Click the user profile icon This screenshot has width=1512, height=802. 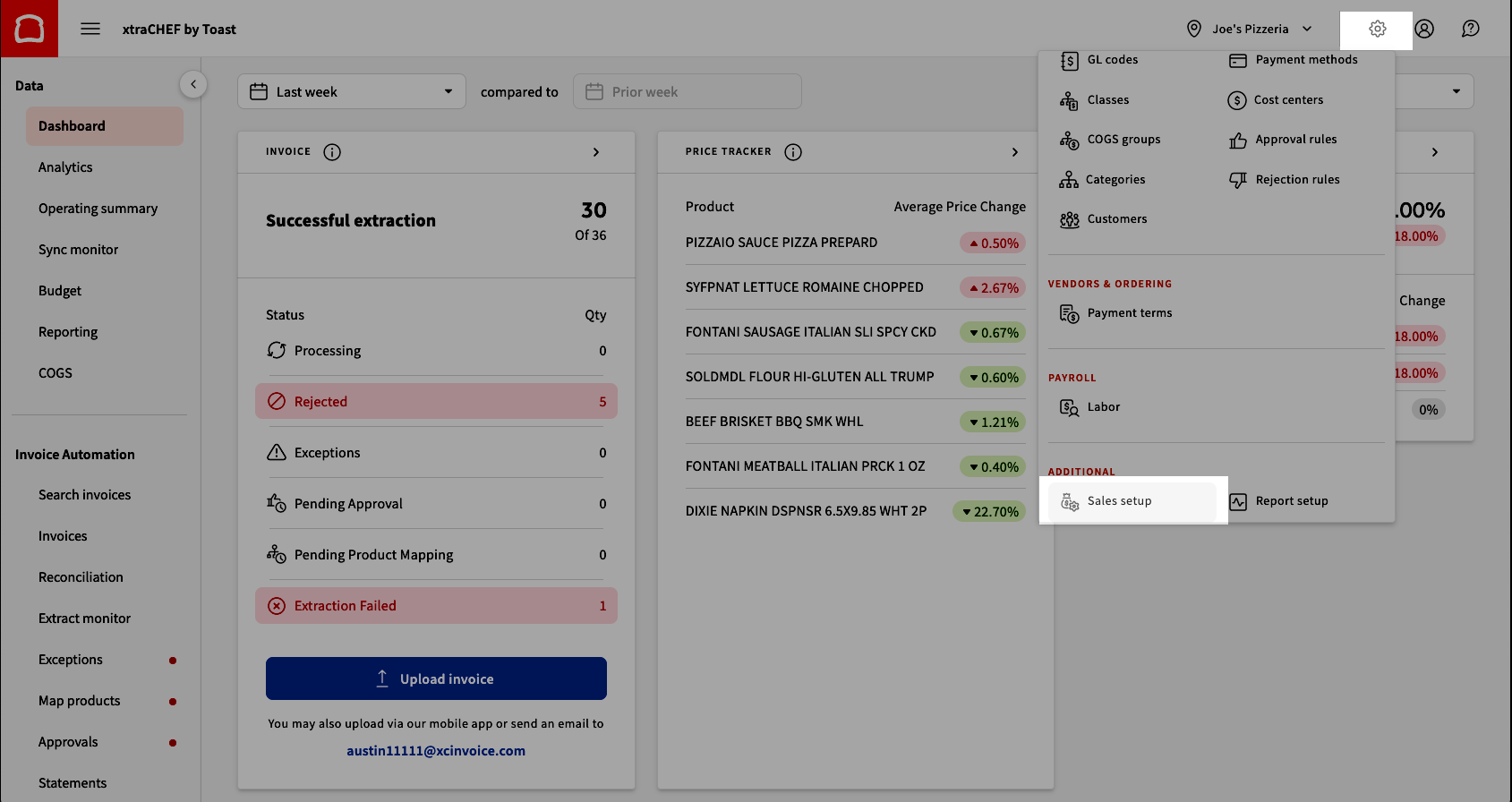(x=1423, y=30)
